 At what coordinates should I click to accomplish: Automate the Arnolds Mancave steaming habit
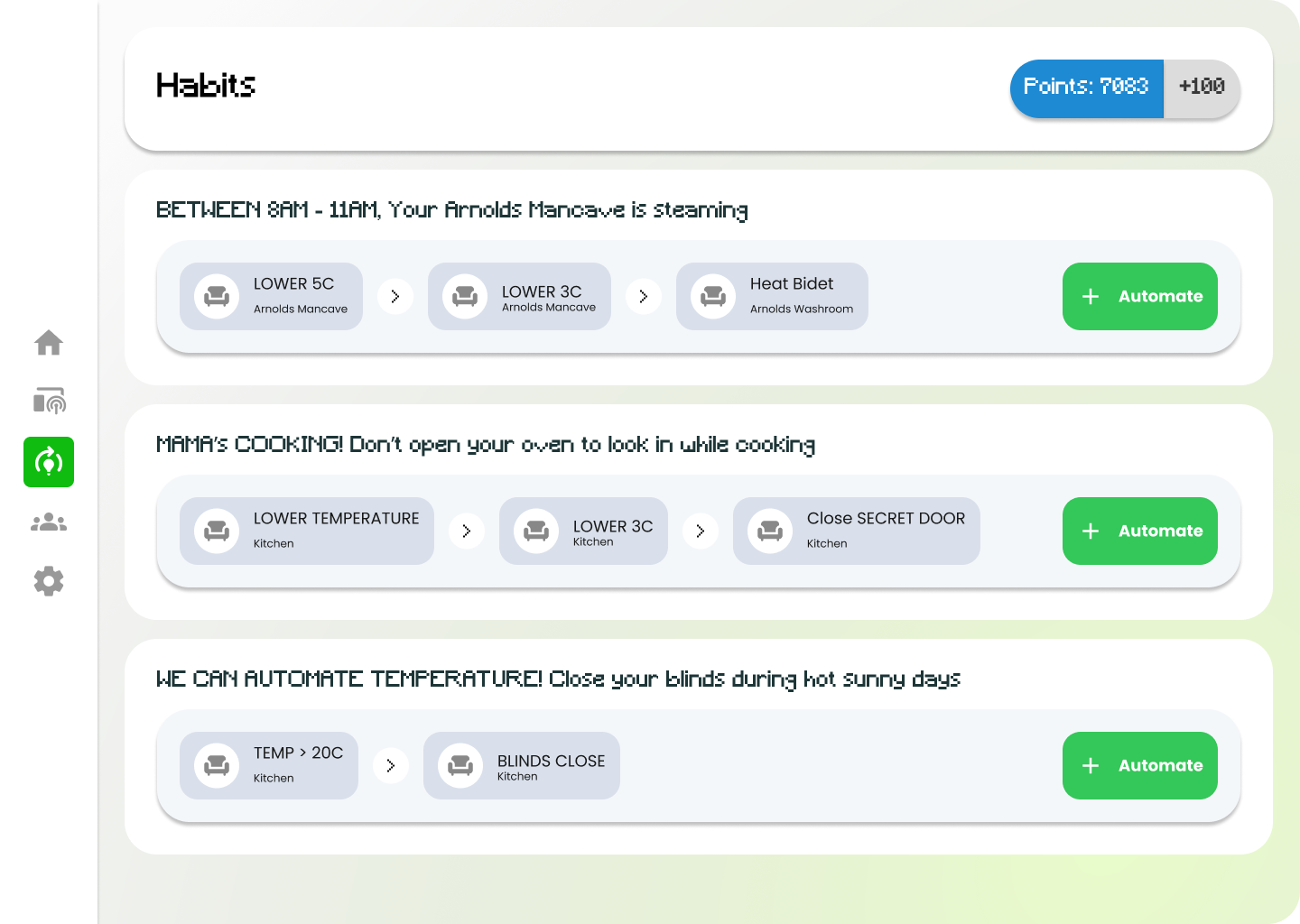point(1140,296)
